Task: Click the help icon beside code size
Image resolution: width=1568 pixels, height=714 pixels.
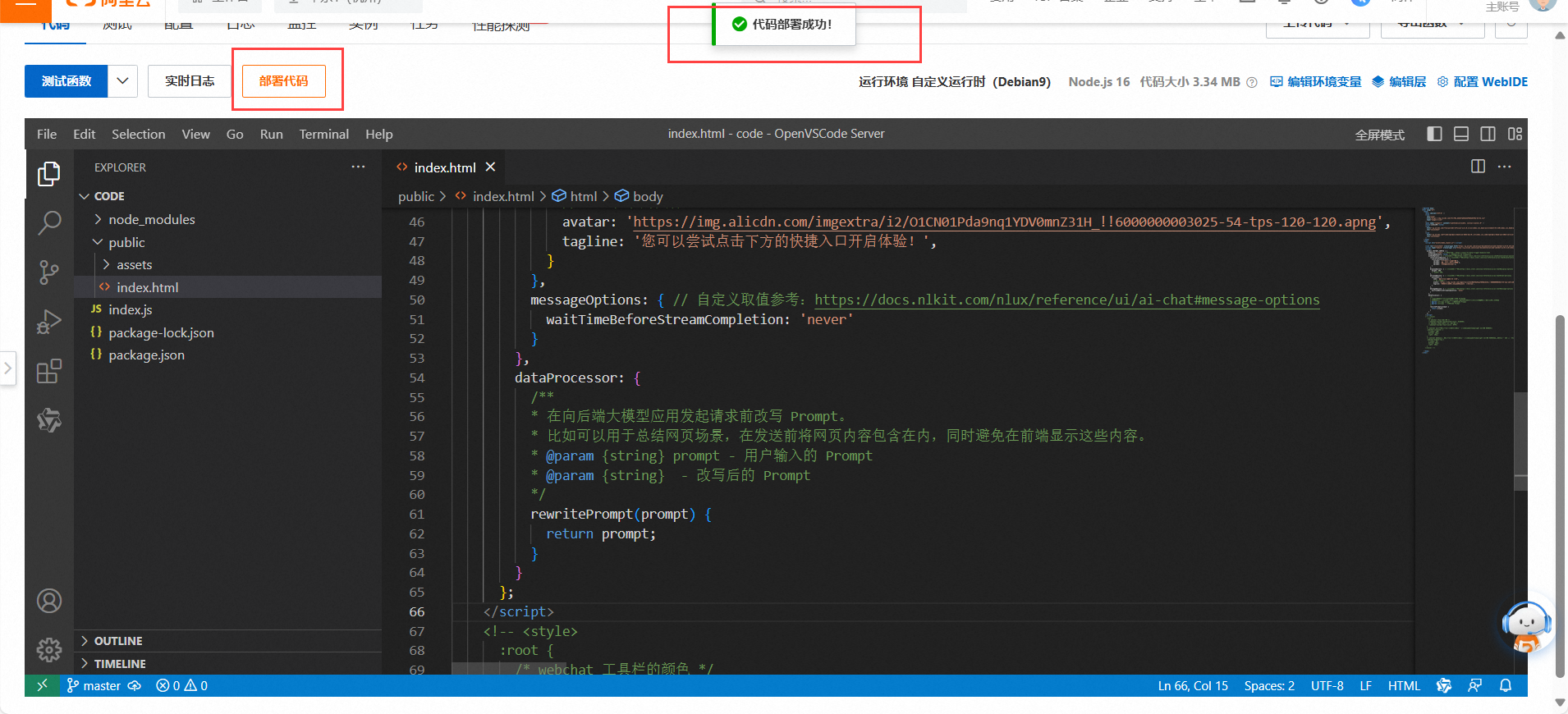Action: pos(1252,82)
